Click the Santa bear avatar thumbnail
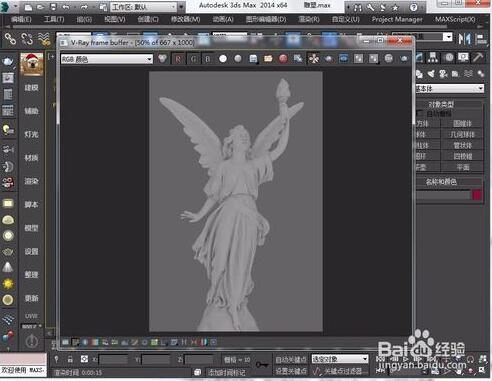 click(x=32, y=64)
